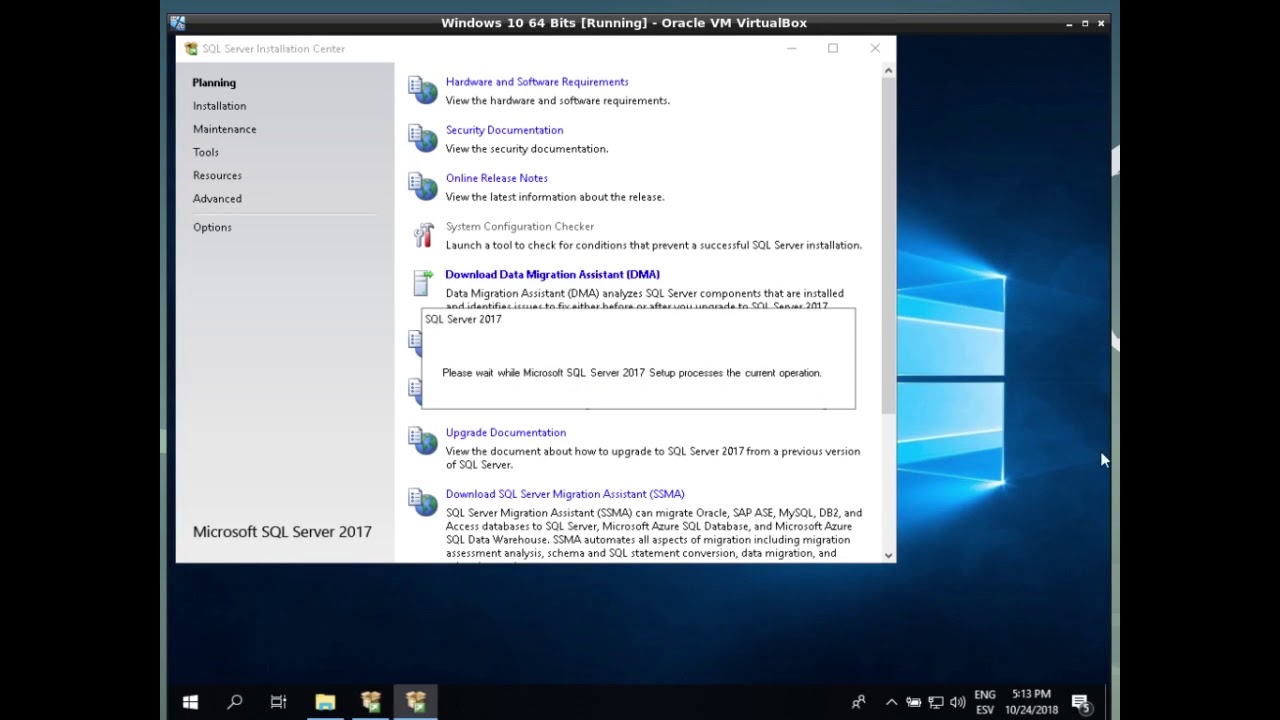
Task: Click the taskbar search magnifier icon
Action: click(x=235, y=702)
